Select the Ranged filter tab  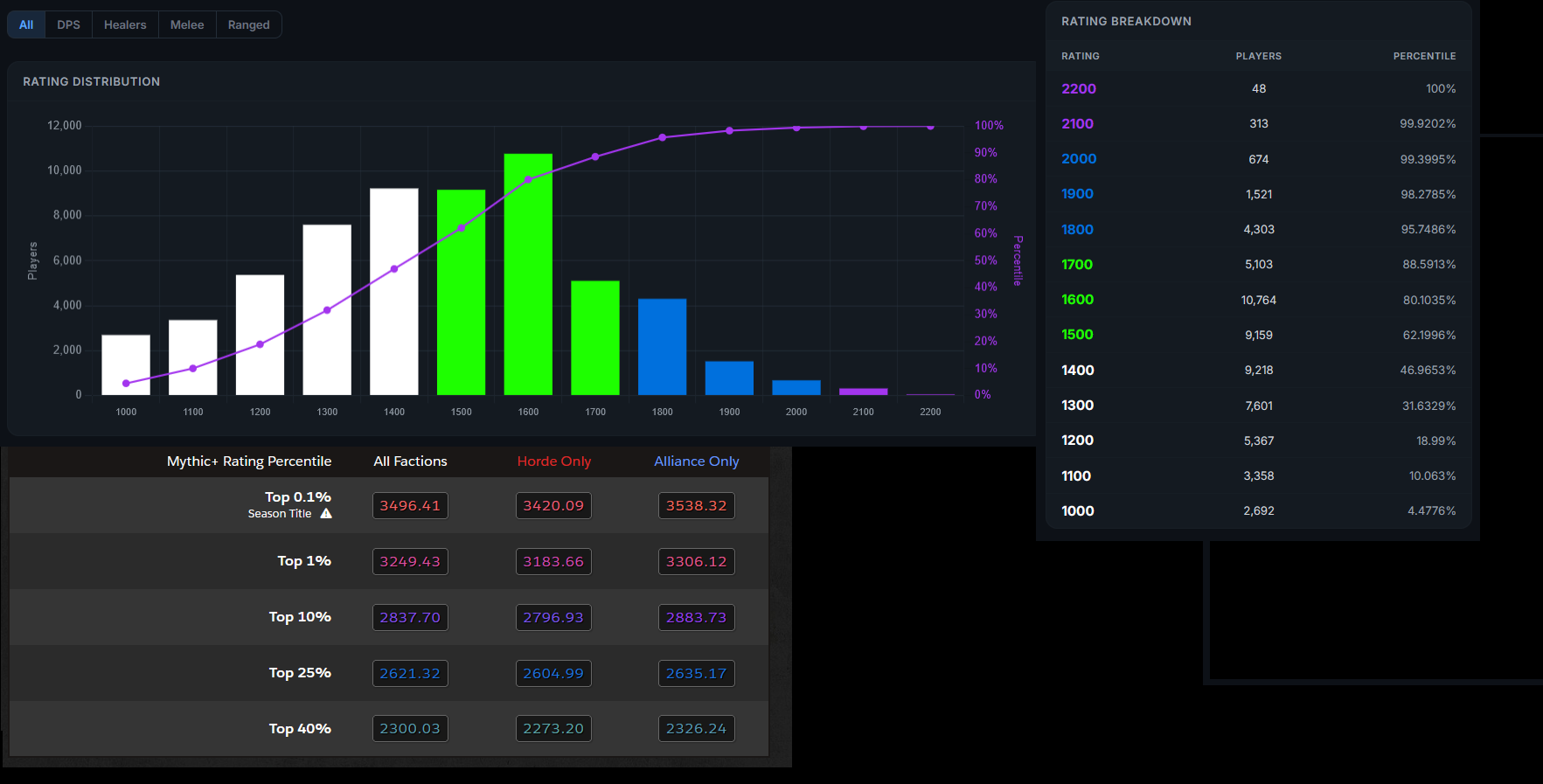(249, 24)
